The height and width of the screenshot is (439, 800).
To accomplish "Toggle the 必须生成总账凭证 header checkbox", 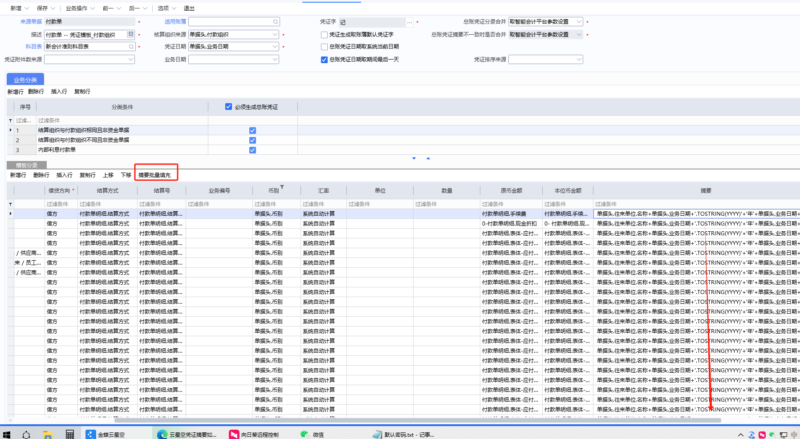I will 229,106.
